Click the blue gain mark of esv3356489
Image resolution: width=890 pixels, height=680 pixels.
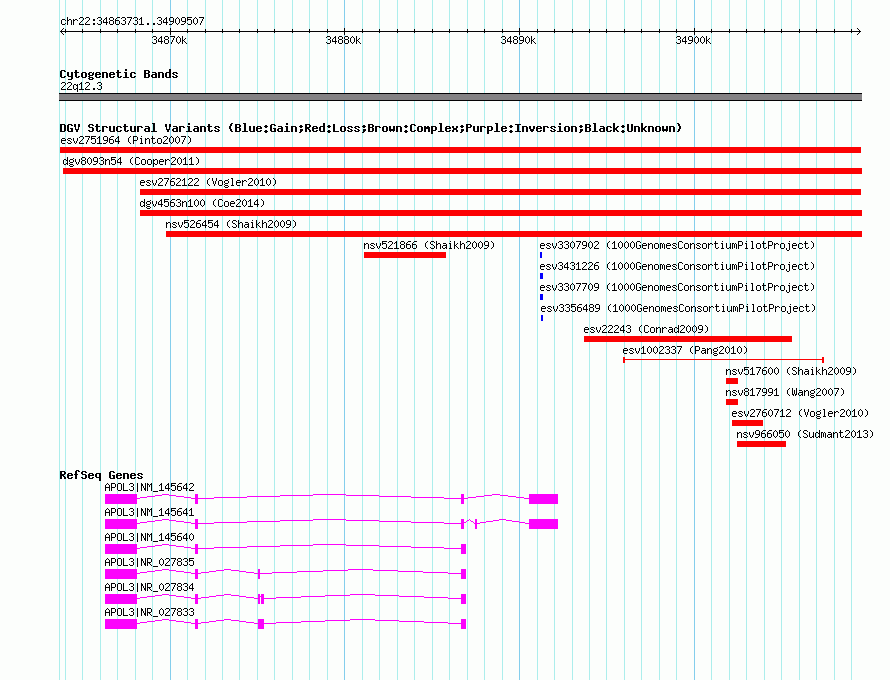coord(542,318)
